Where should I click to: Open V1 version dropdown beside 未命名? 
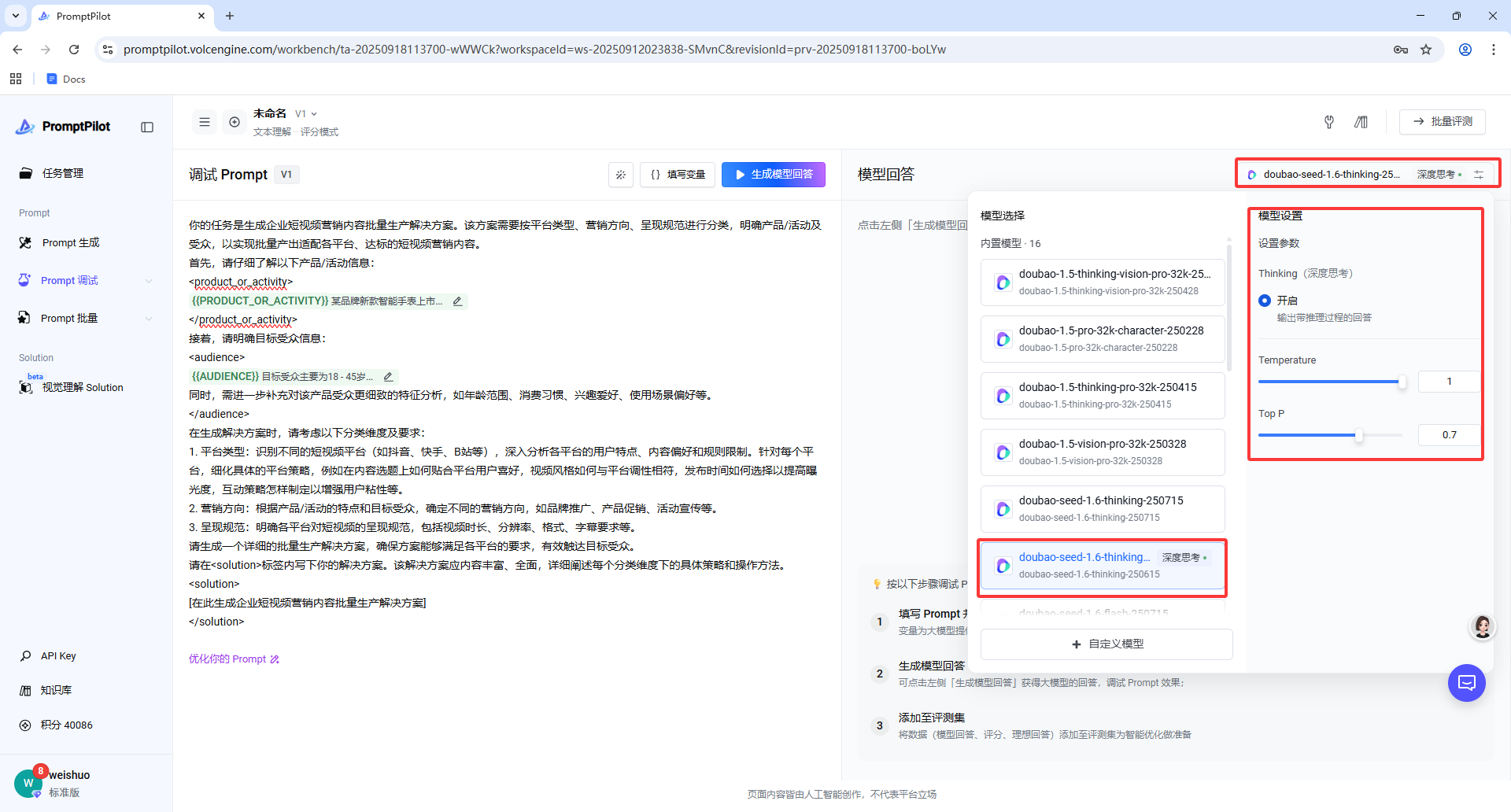306,114
